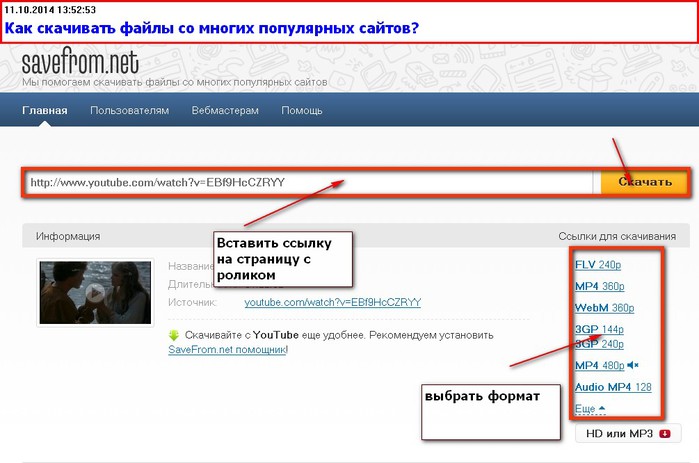
Task: Open the Помощь menu item
Action: 302,111
